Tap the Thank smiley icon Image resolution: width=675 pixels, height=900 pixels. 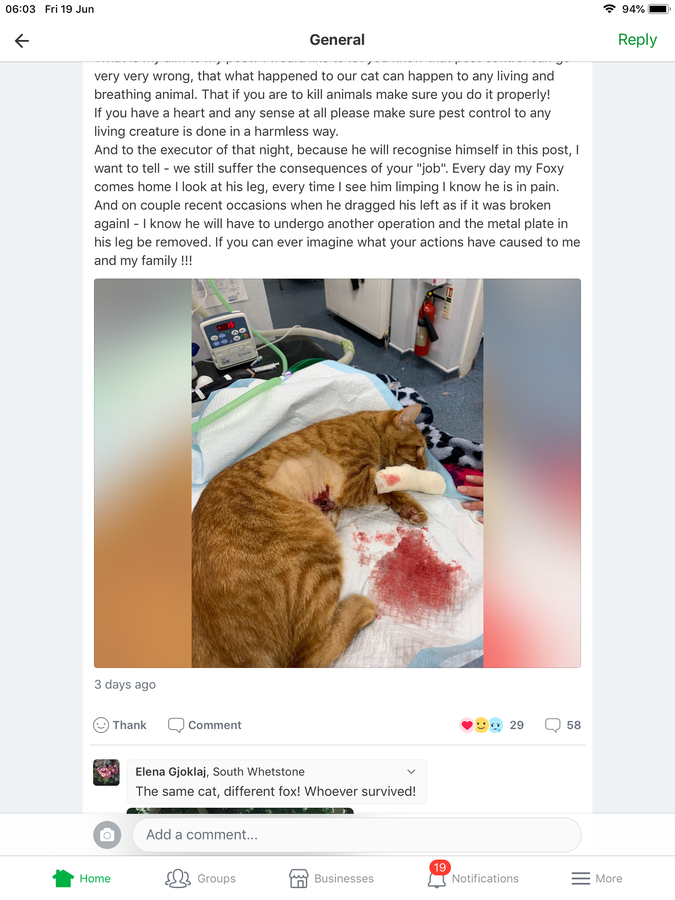(x=101, y=725)
